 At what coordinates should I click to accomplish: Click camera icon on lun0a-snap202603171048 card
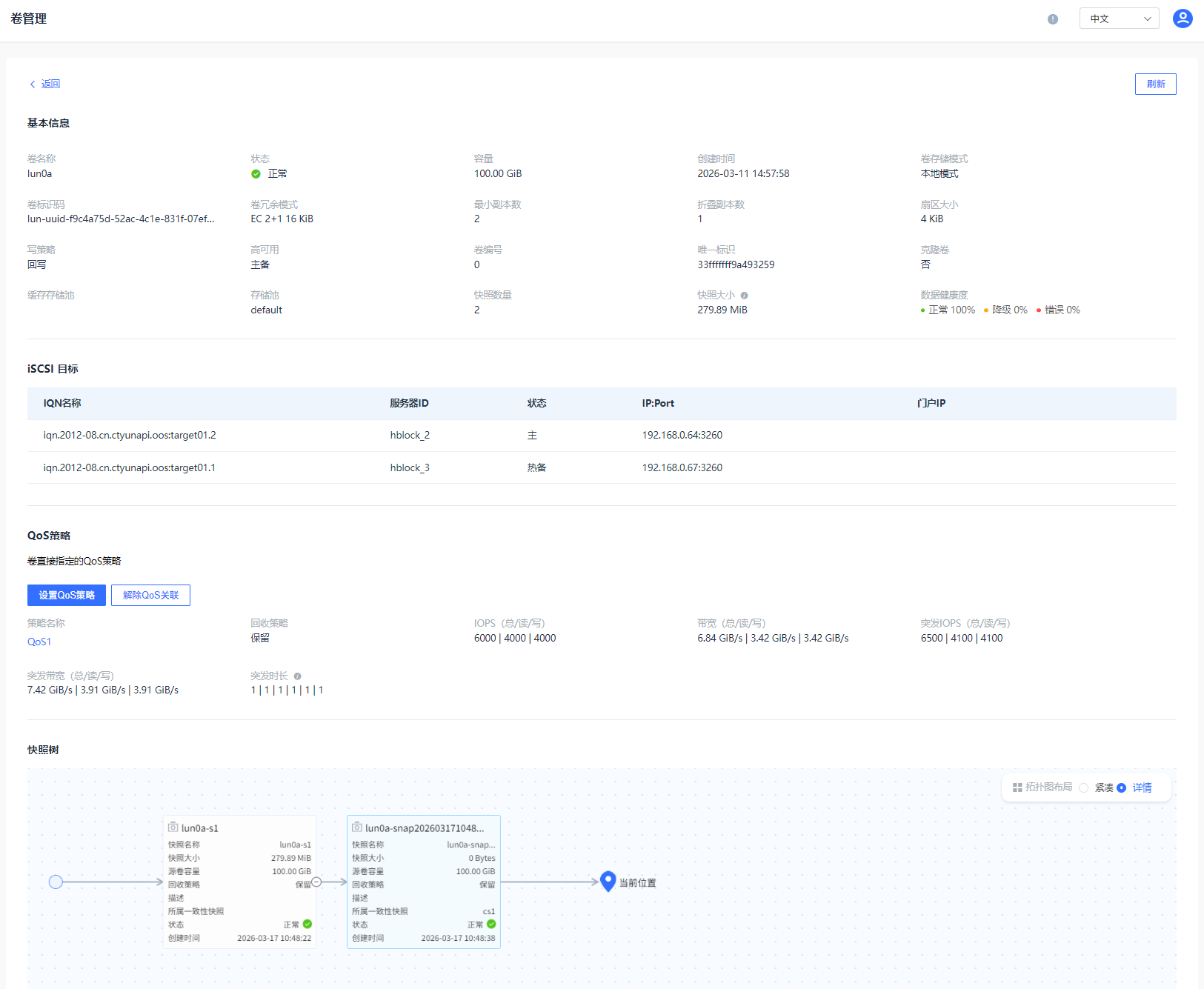click(x=356, y=828)
